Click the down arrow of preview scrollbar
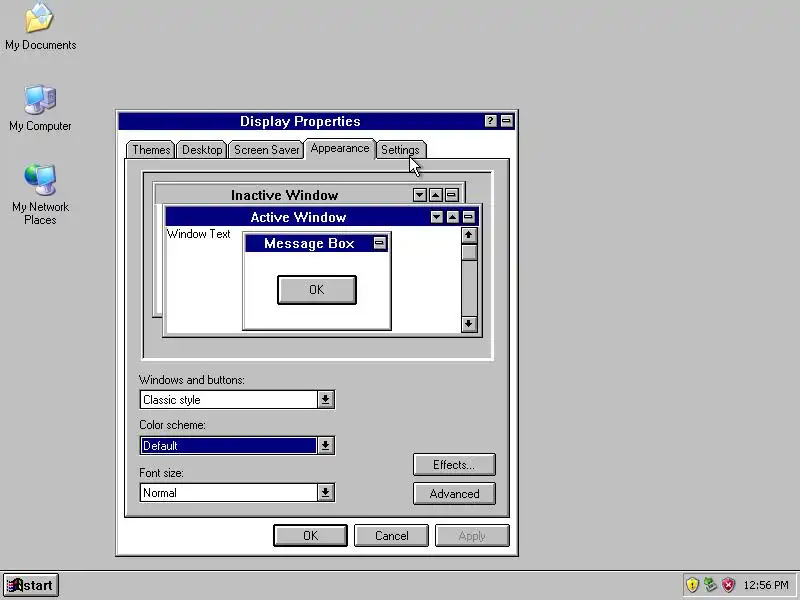The width and height of the screenshot is (800, 600). (x=469, y=324)
